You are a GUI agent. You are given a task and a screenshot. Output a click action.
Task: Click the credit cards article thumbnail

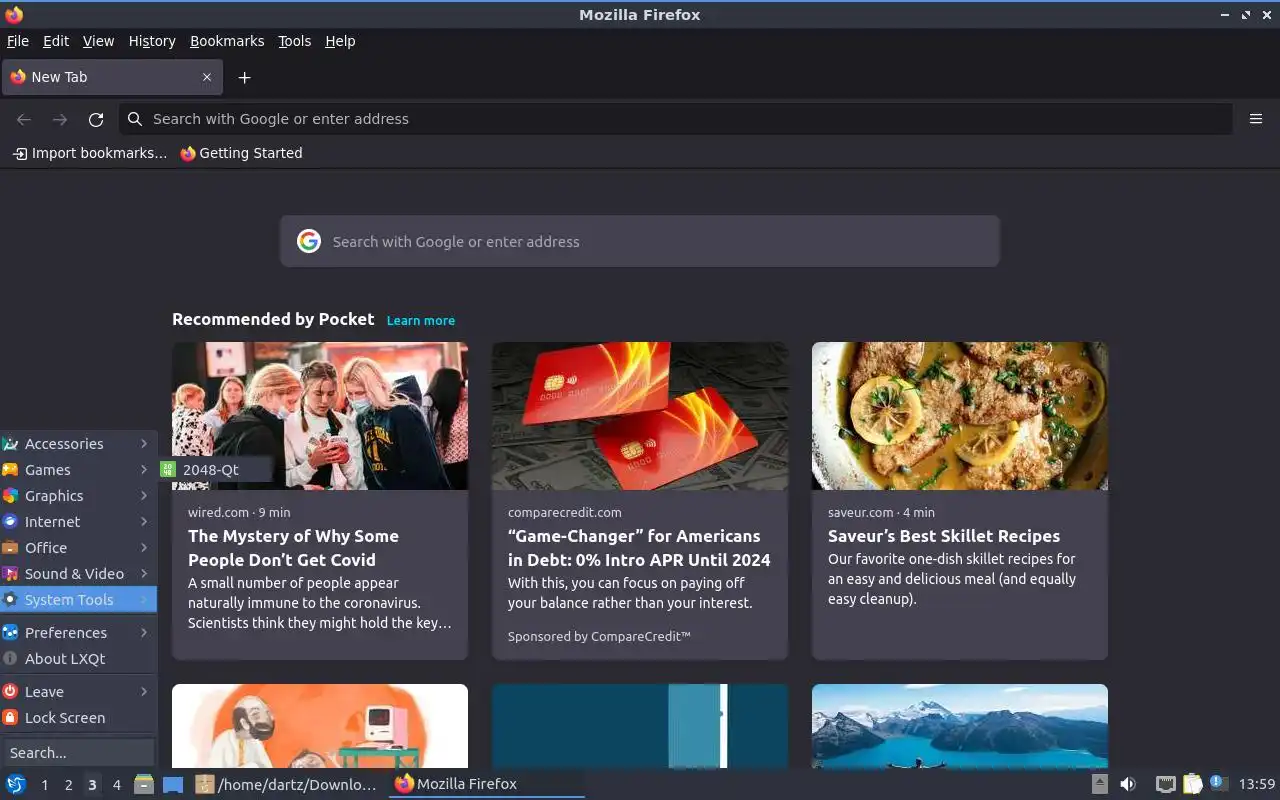coord(640,416)
